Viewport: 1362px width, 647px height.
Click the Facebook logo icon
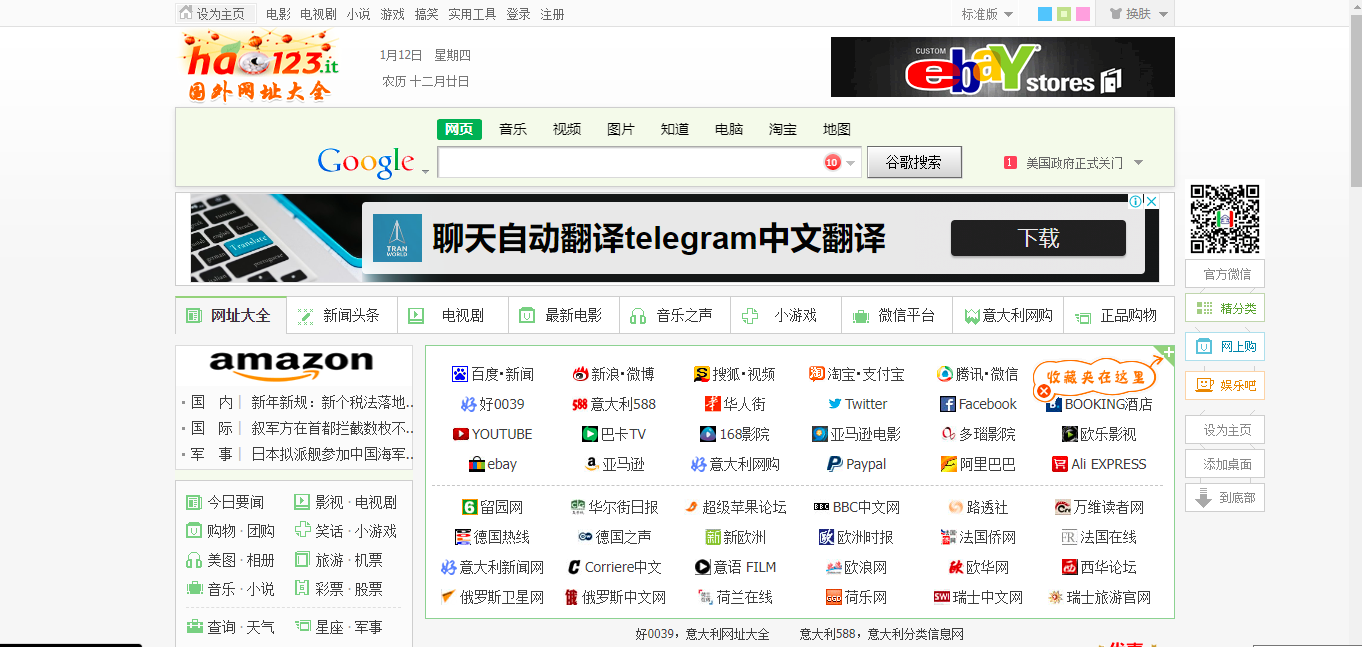point(948,404)
